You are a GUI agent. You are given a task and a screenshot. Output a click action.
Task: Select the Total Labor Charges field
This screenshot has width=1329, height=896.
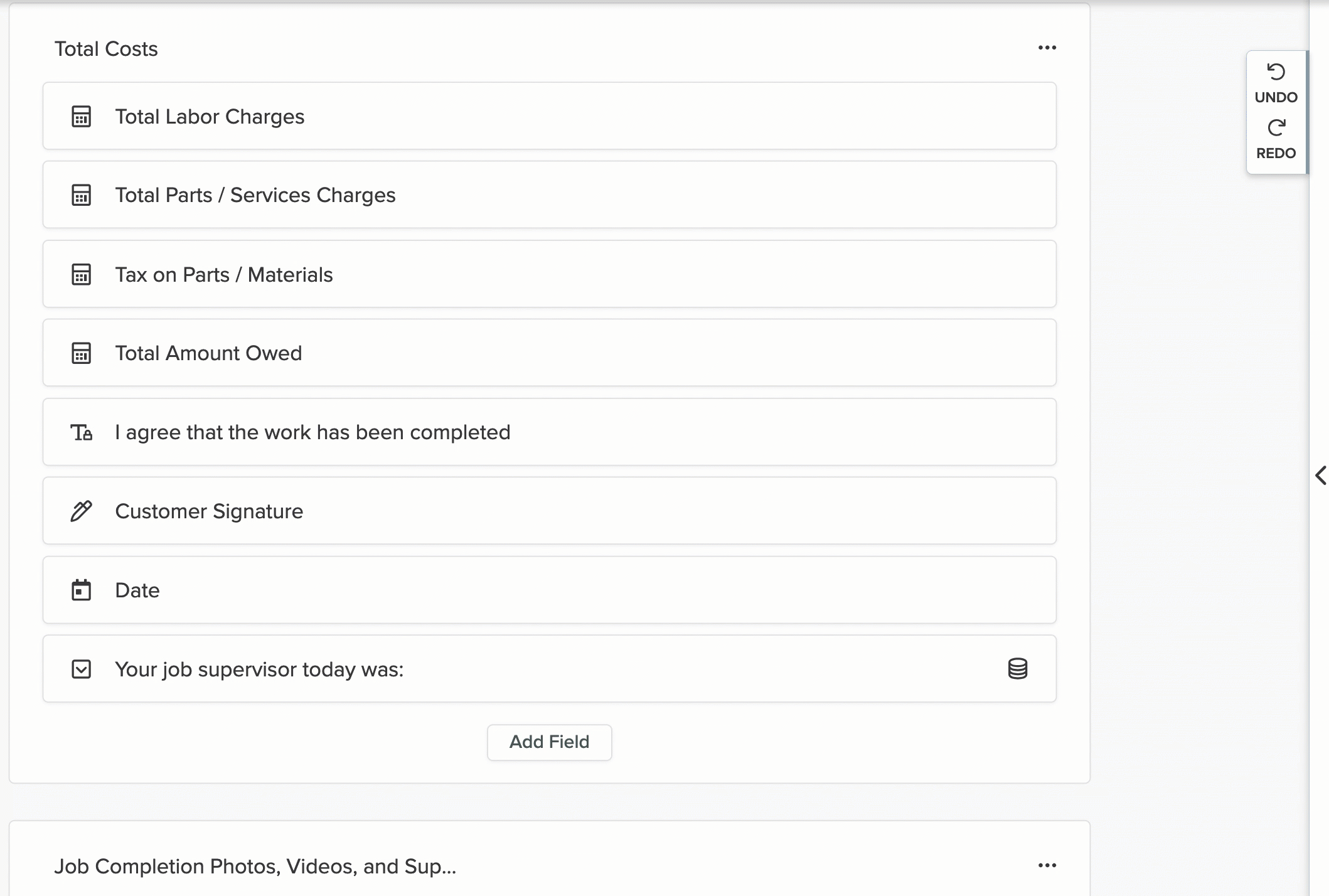click(x=550, y=116)
